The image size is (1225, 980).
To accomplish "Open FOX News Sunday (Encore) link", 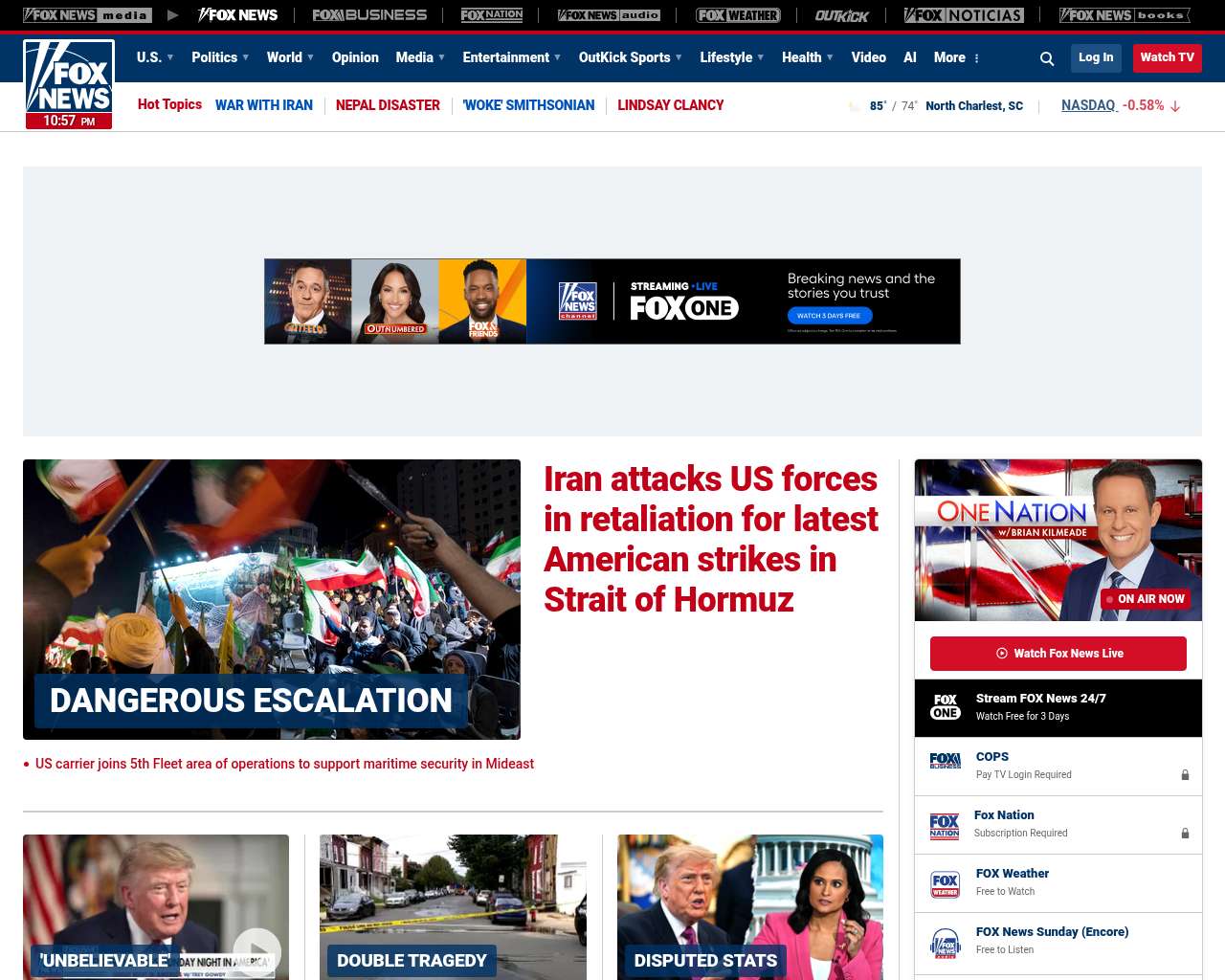I will click(x=1053, y=932).
